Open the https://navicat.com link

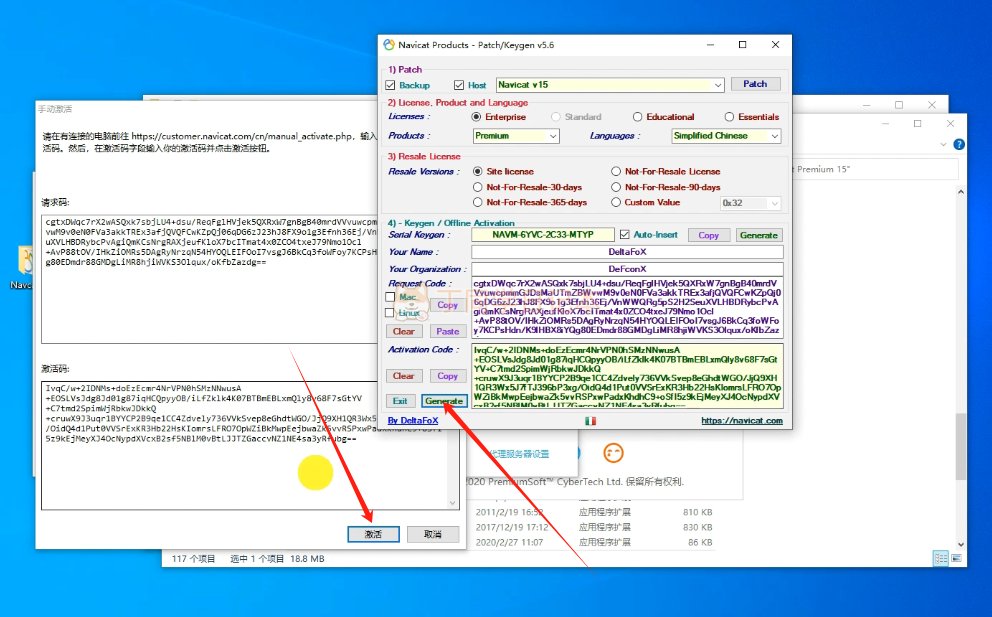click(x=742, y=421)
